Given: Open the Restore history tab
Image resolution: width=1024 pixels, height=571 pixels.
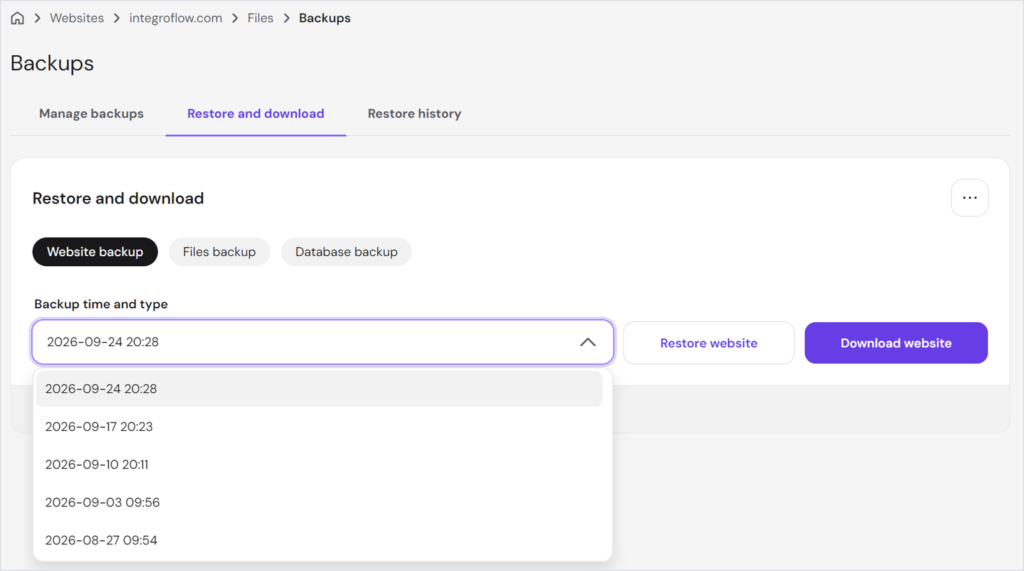Looking at the screenshot, I should pyautogui.click(x=414, y=114).
